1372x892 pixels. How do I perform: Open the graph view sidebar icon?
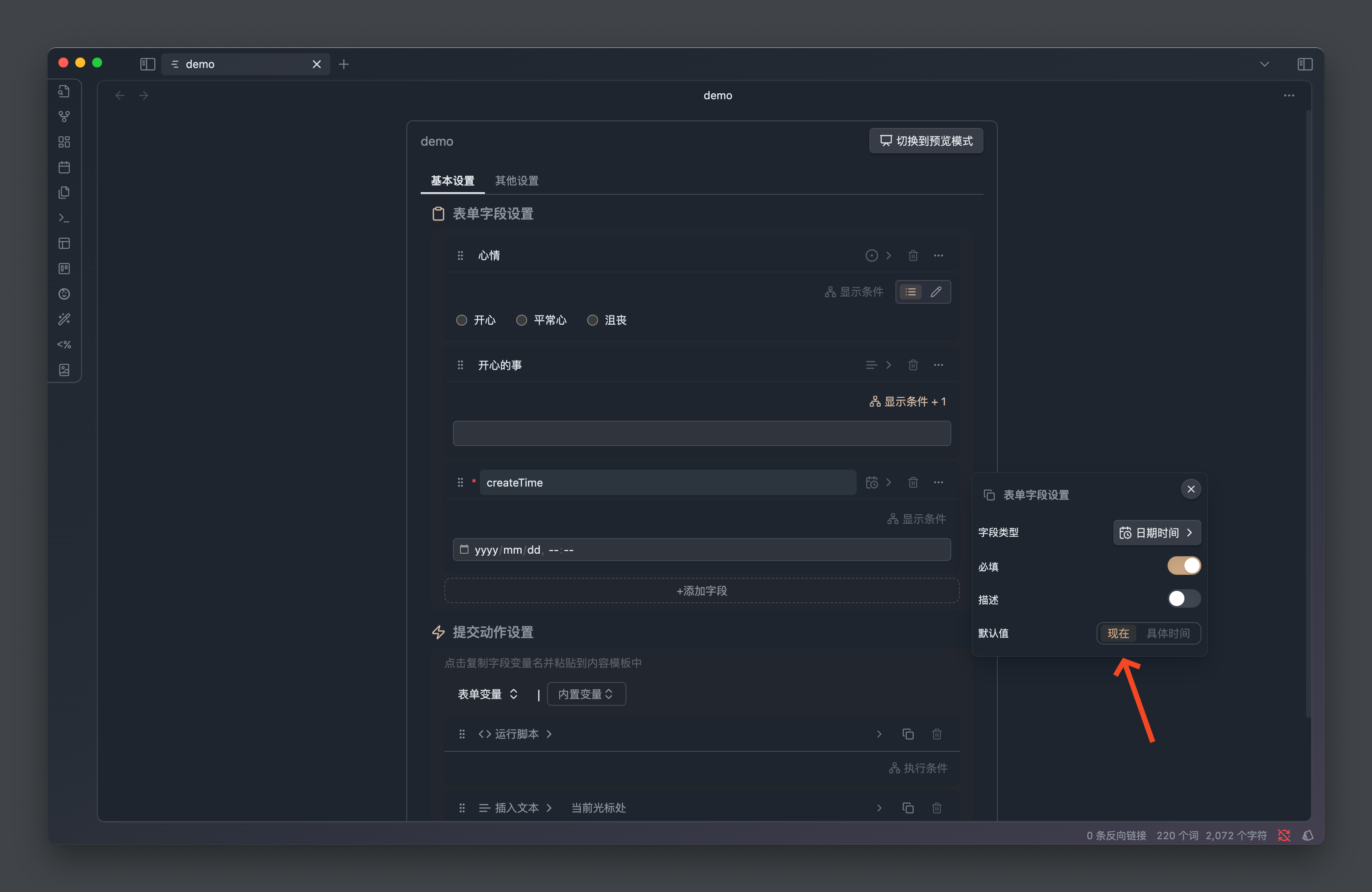(64, 117)
